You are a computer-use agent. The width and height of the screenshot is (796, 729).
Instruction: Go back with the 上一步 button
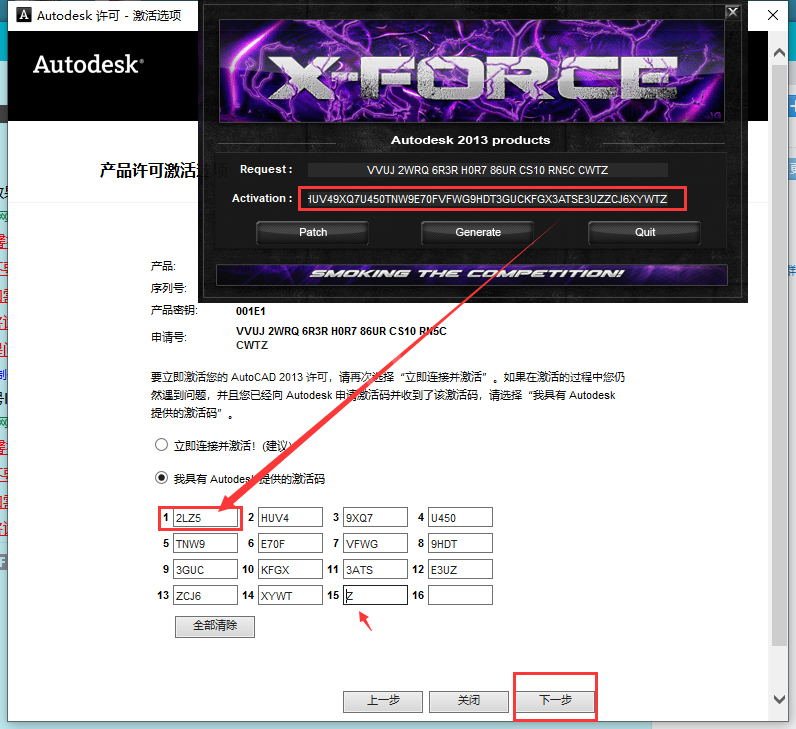[383, 701]
